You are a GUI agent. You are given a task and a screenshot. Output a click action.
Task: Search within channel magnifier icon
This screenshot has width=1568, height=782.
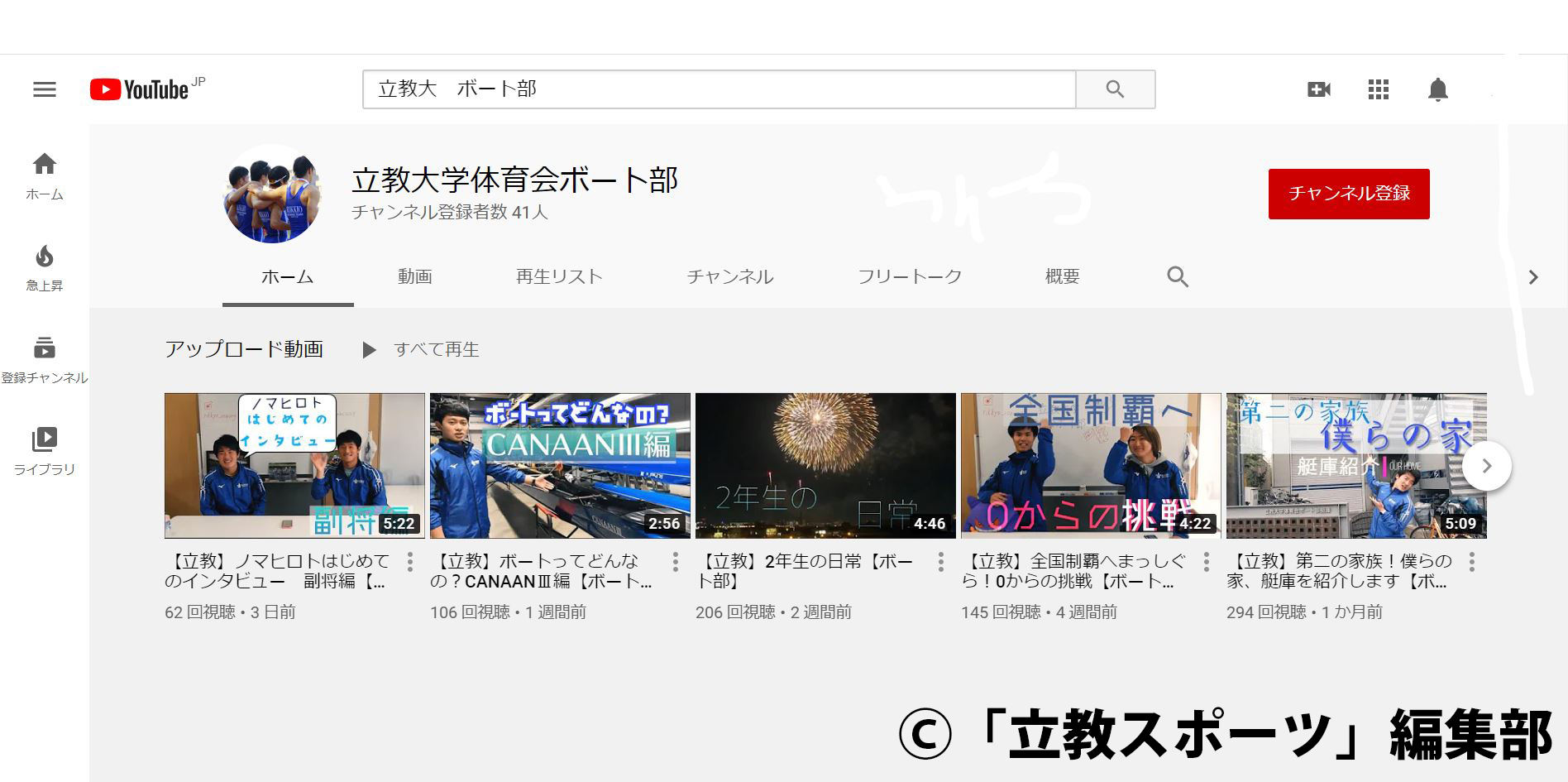coord(1178,276)
